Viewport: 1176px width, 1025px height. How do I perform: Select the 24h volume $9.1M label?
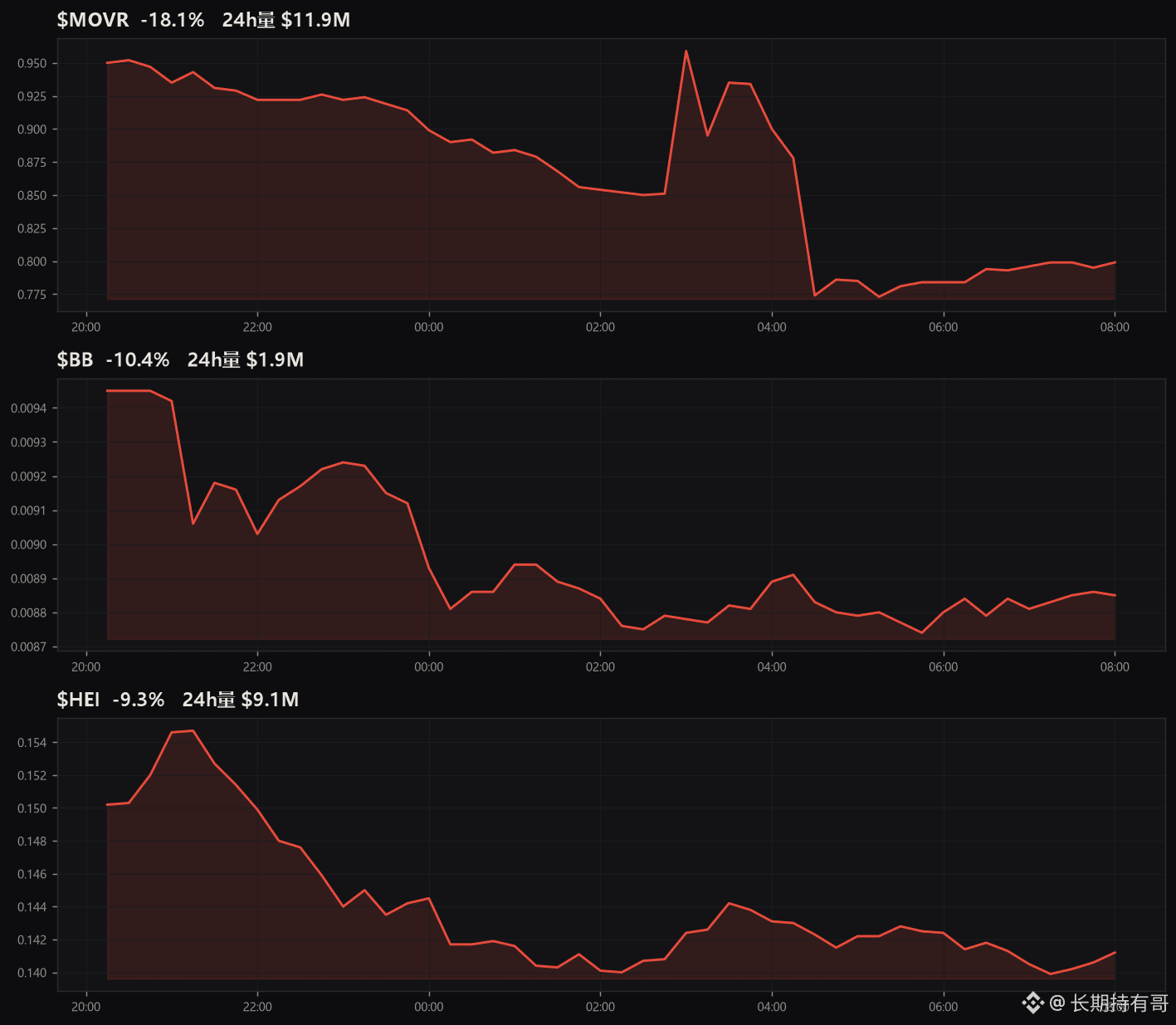[241, 700]
